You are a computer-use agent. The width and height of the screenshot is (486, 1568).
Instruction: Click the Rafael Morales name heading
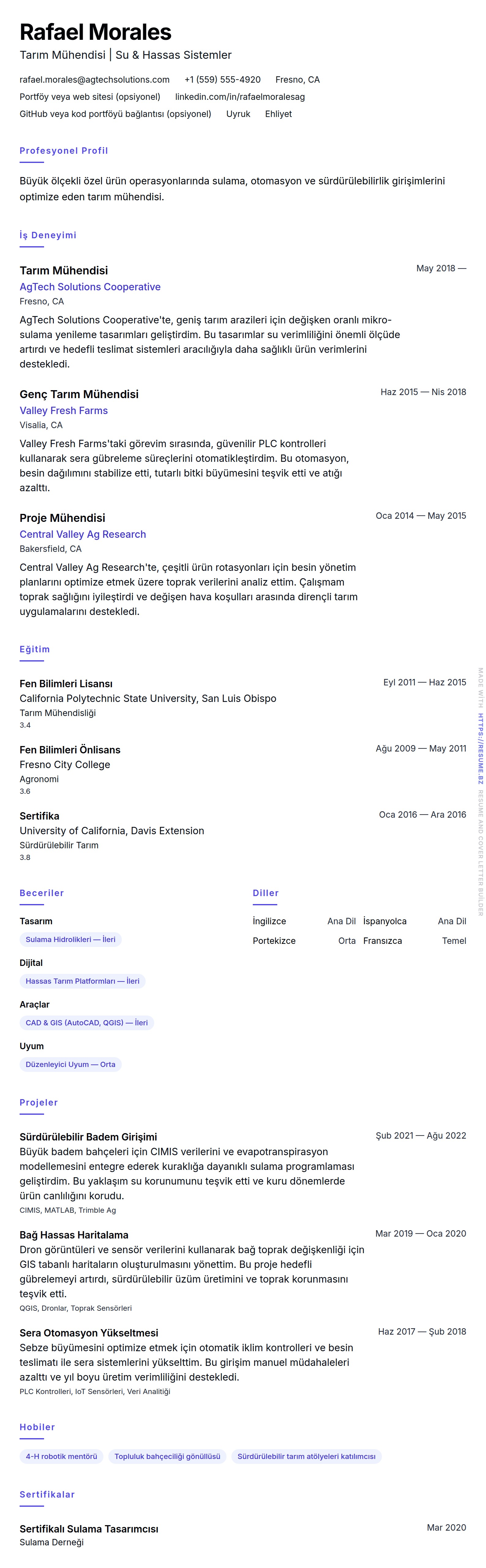click(95, 32)
